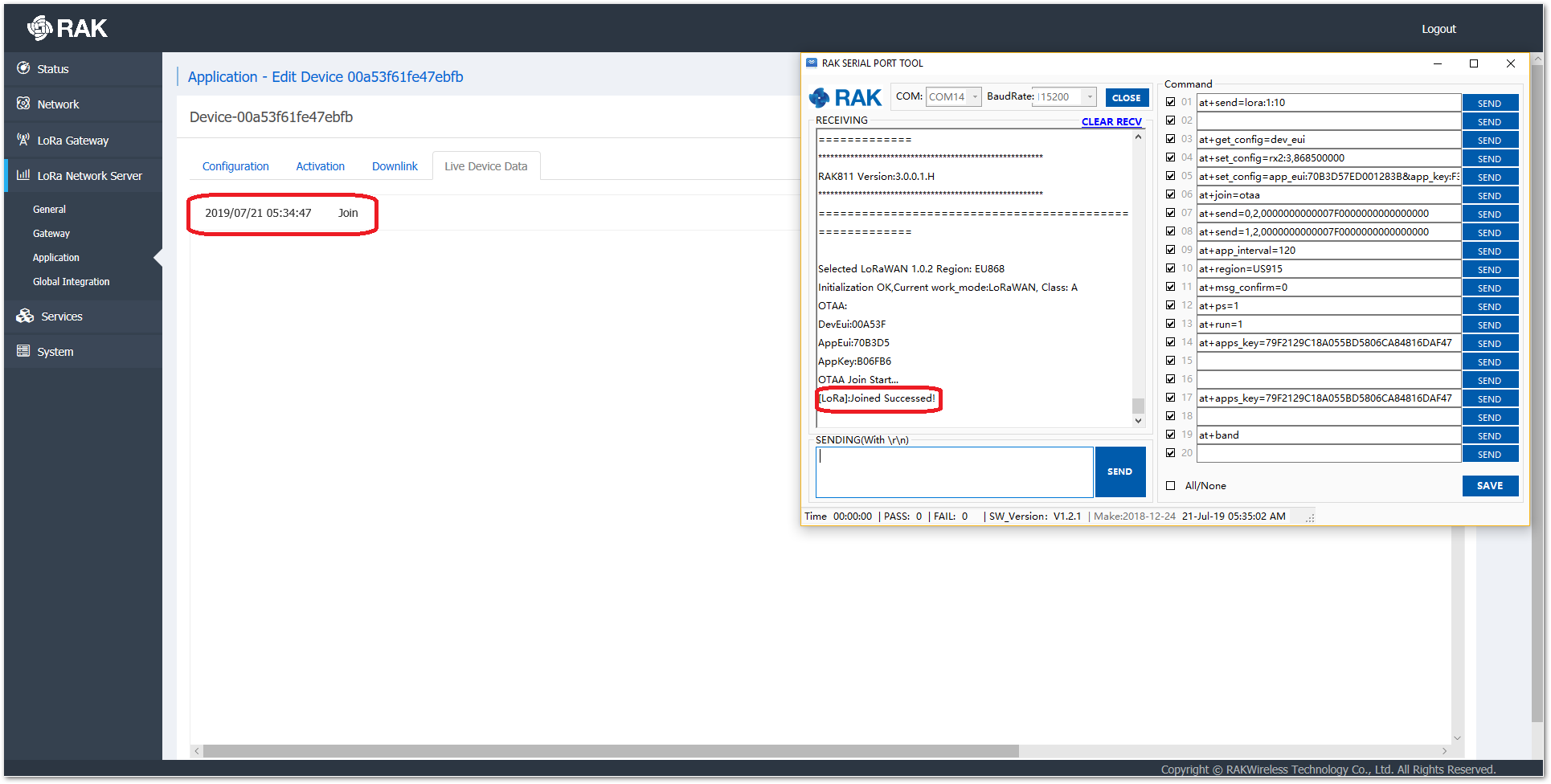Click the CLEAR RECV link
1551x784 pixels.
1111,121
